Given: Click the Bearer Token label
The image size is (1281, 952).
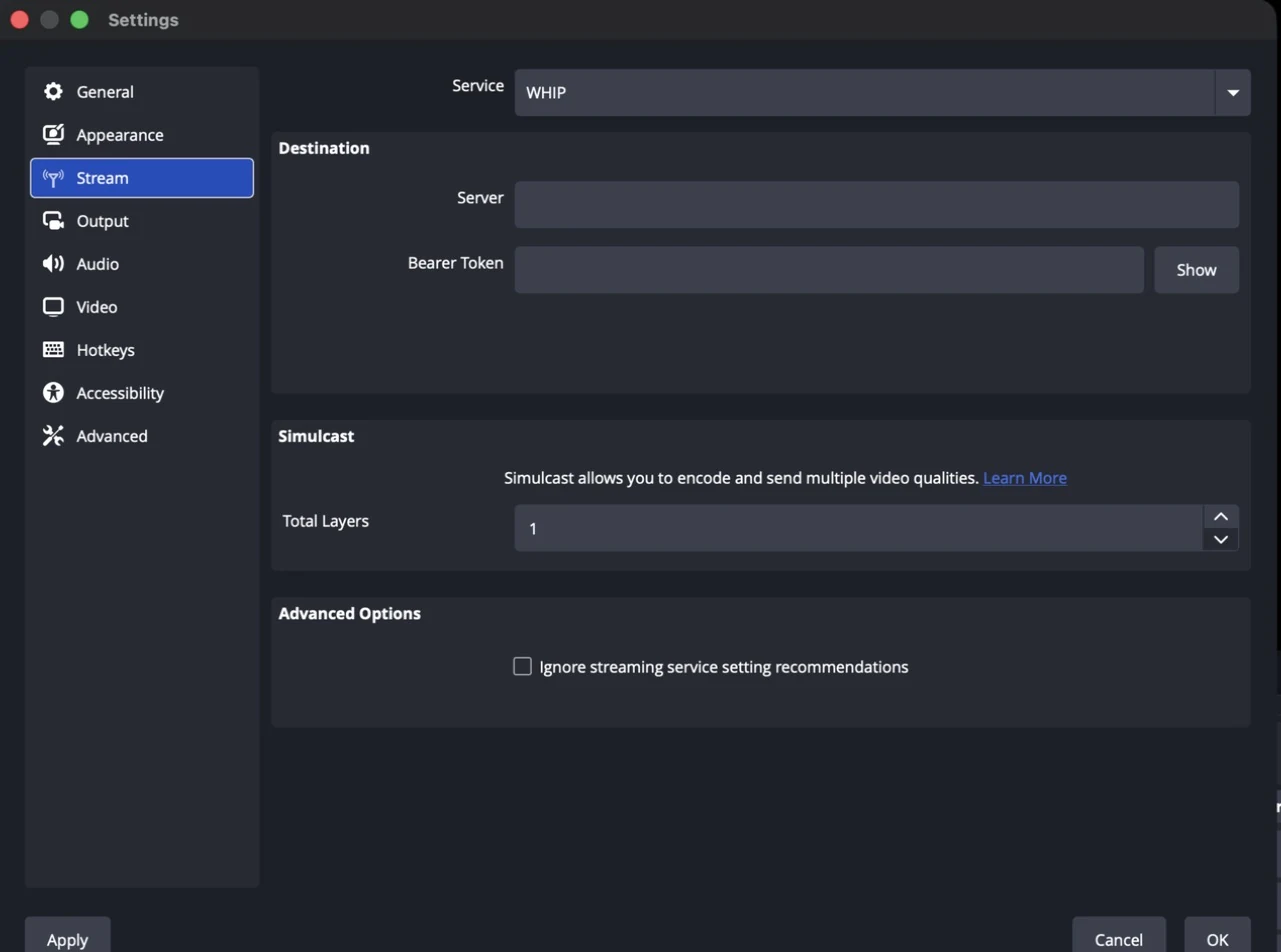Looking at the screenshot, I should pos(456,263).
